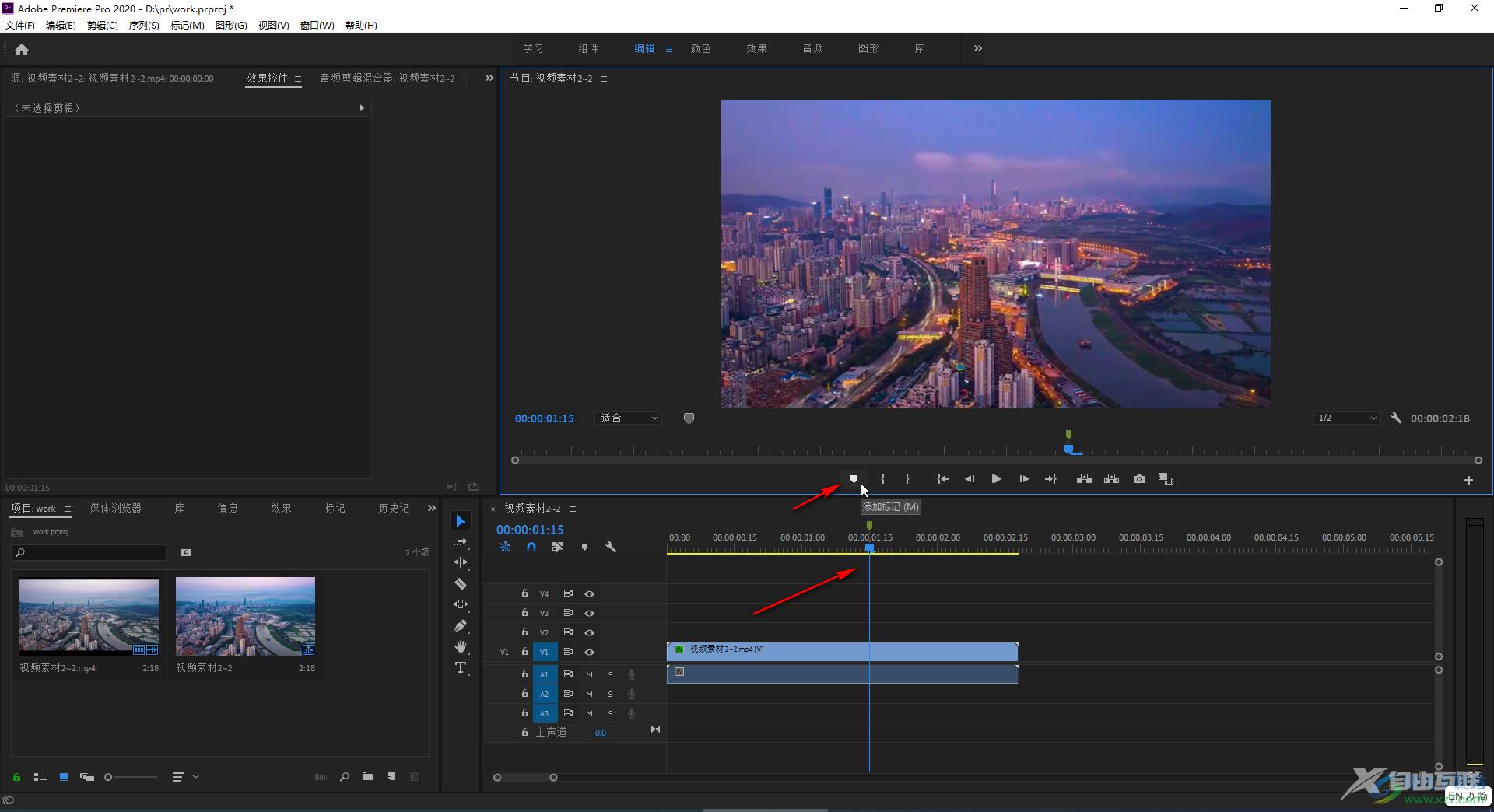1494x812 pixels.
Task: Click the Lift button
Action: [1084, 479]
